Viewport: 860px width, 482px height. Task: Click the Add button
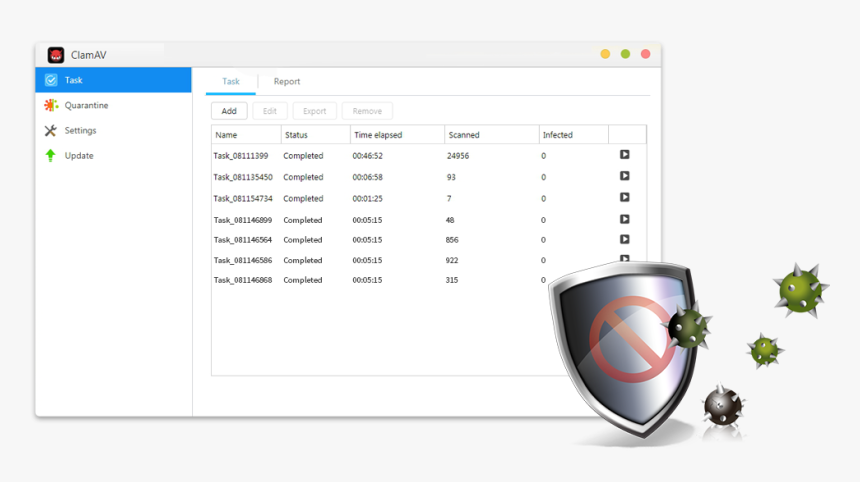(229, 111)
